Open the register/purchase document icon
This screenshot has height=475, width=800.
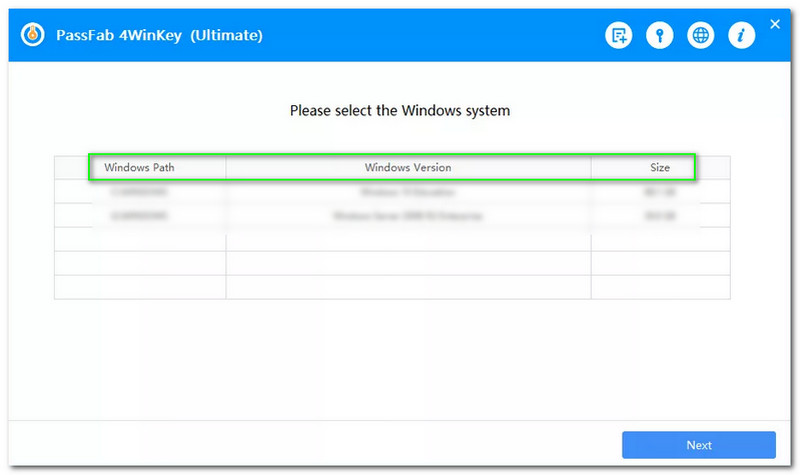point(618,35)
